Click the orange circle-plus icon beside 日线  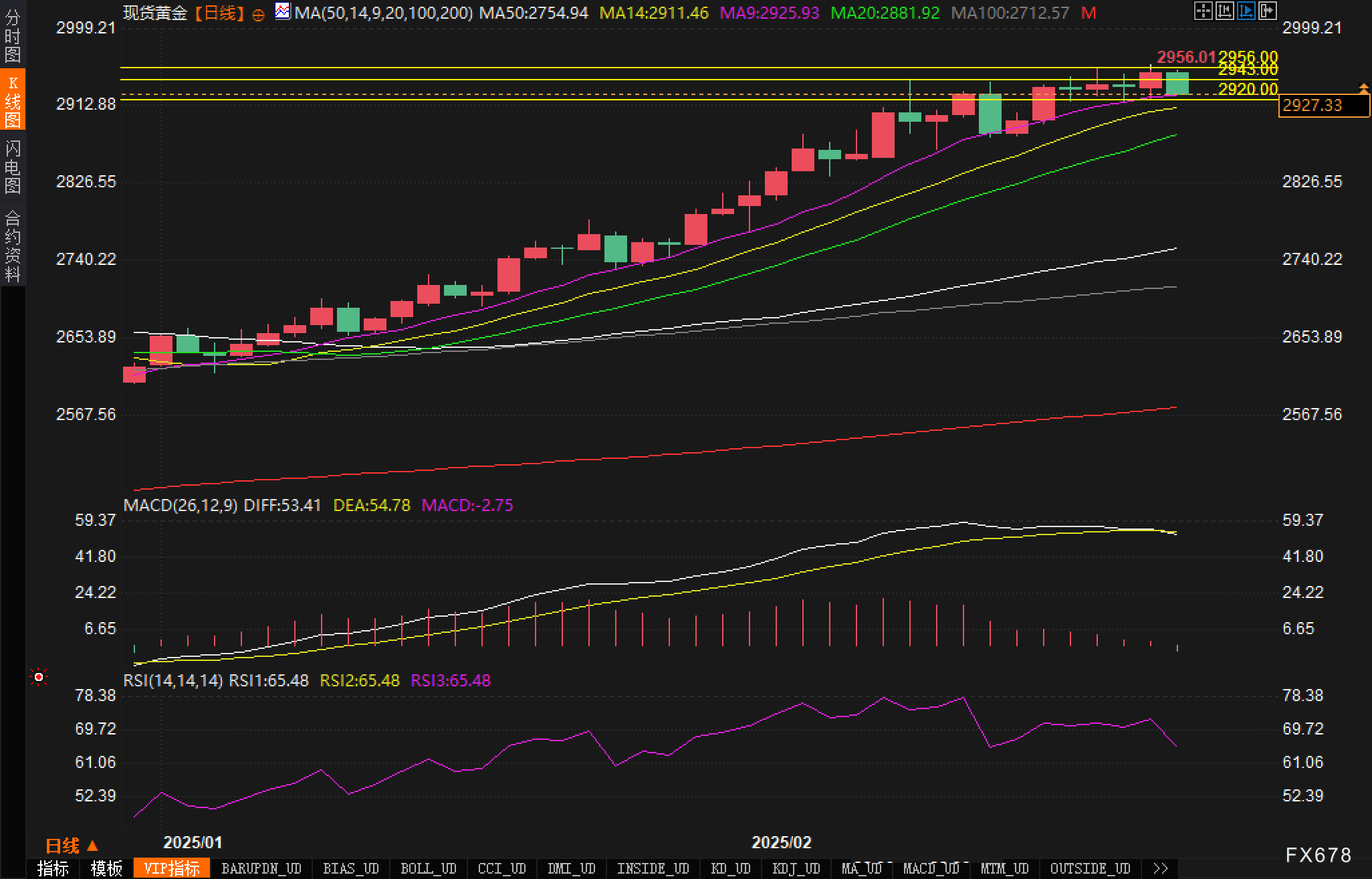point(259,14)
